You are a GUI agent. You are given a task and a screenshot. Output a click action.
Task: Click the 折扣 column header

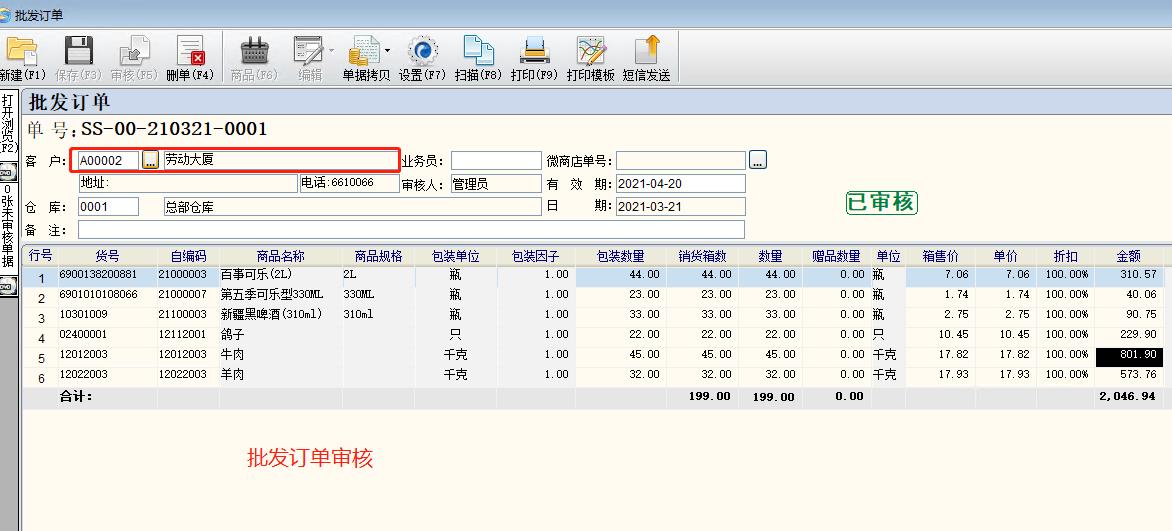[1065, 256]
